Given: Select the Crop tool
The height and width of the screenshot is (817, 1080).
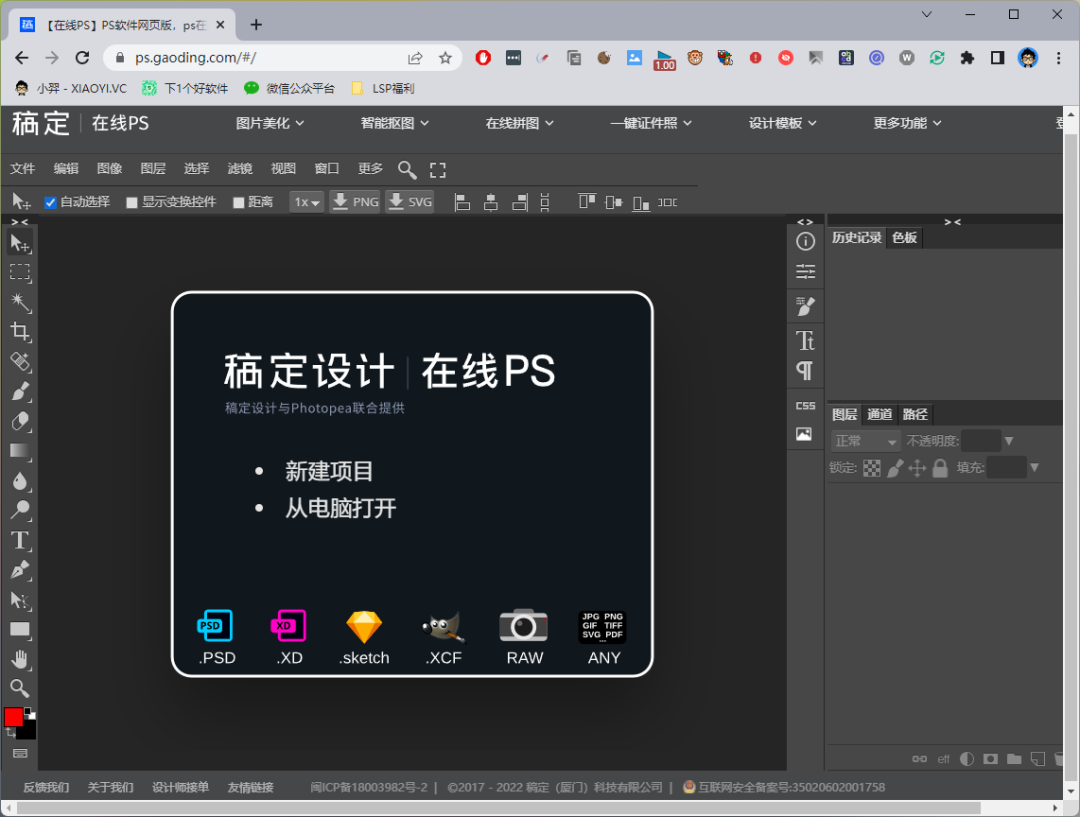Looking at the screenshot, I should click(x=20, y=331).
